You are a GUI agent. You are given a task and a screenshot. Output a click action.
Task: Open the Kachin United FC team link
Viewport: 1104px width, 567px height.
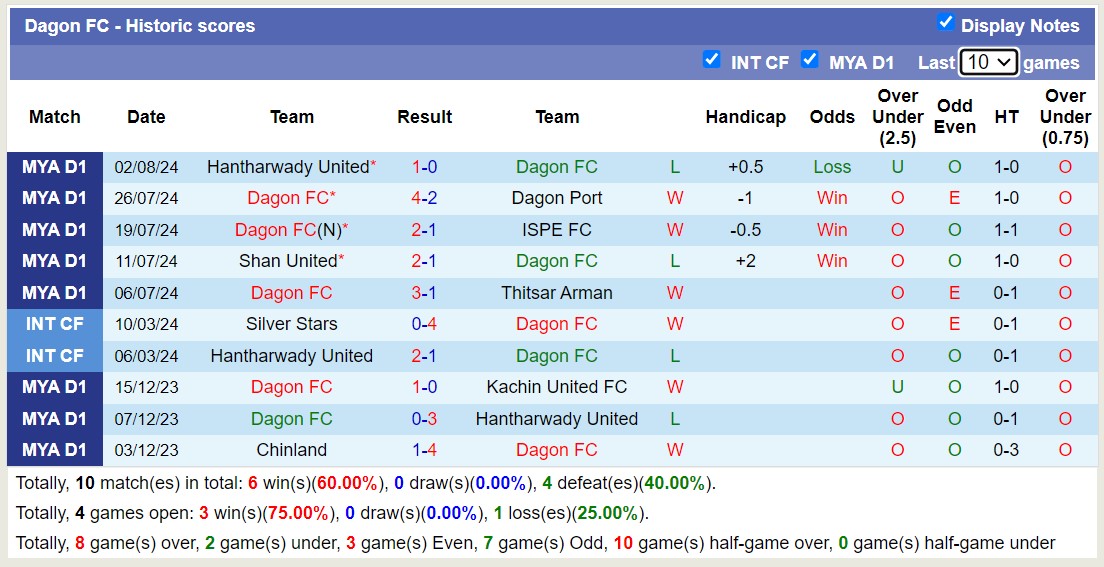[x=557, y=387]
